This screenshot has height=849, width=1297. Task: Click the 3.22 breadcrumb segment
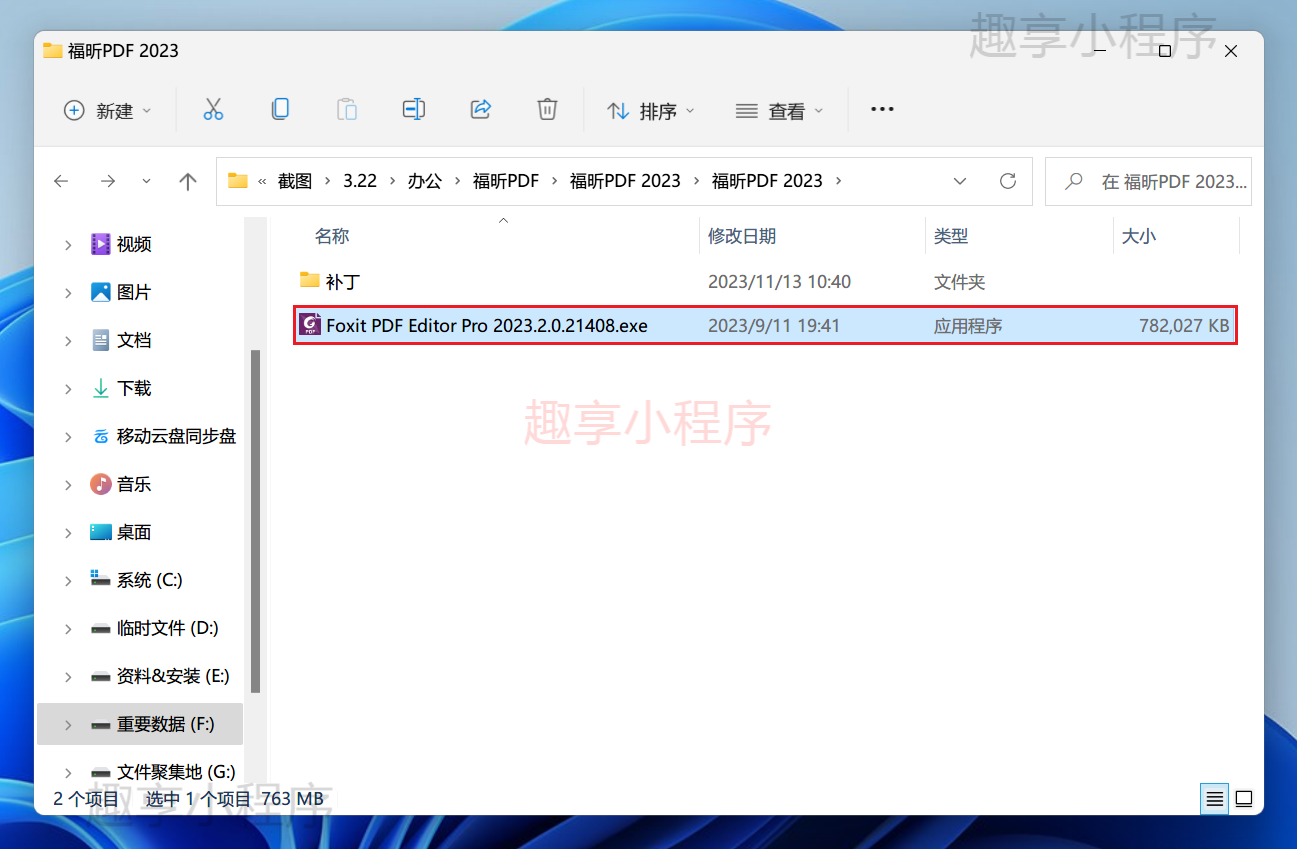tap(360, 181)
